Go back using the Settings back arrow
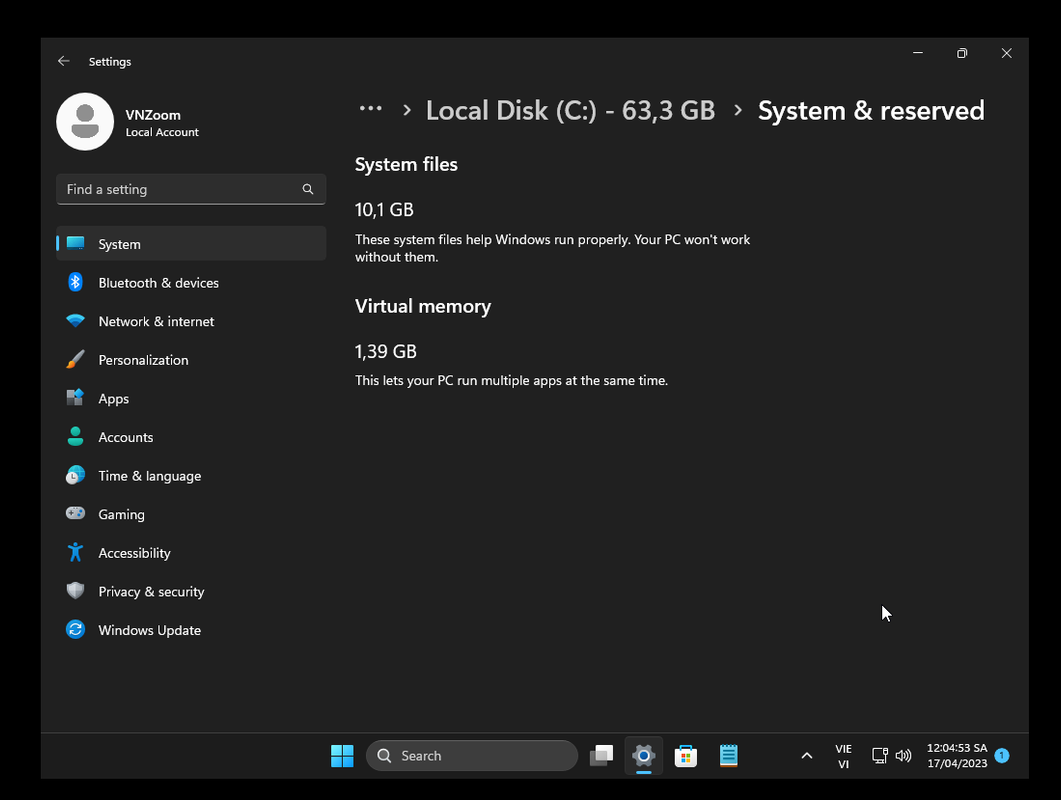This screenshot has width=1061, height=800. point(64,61)
